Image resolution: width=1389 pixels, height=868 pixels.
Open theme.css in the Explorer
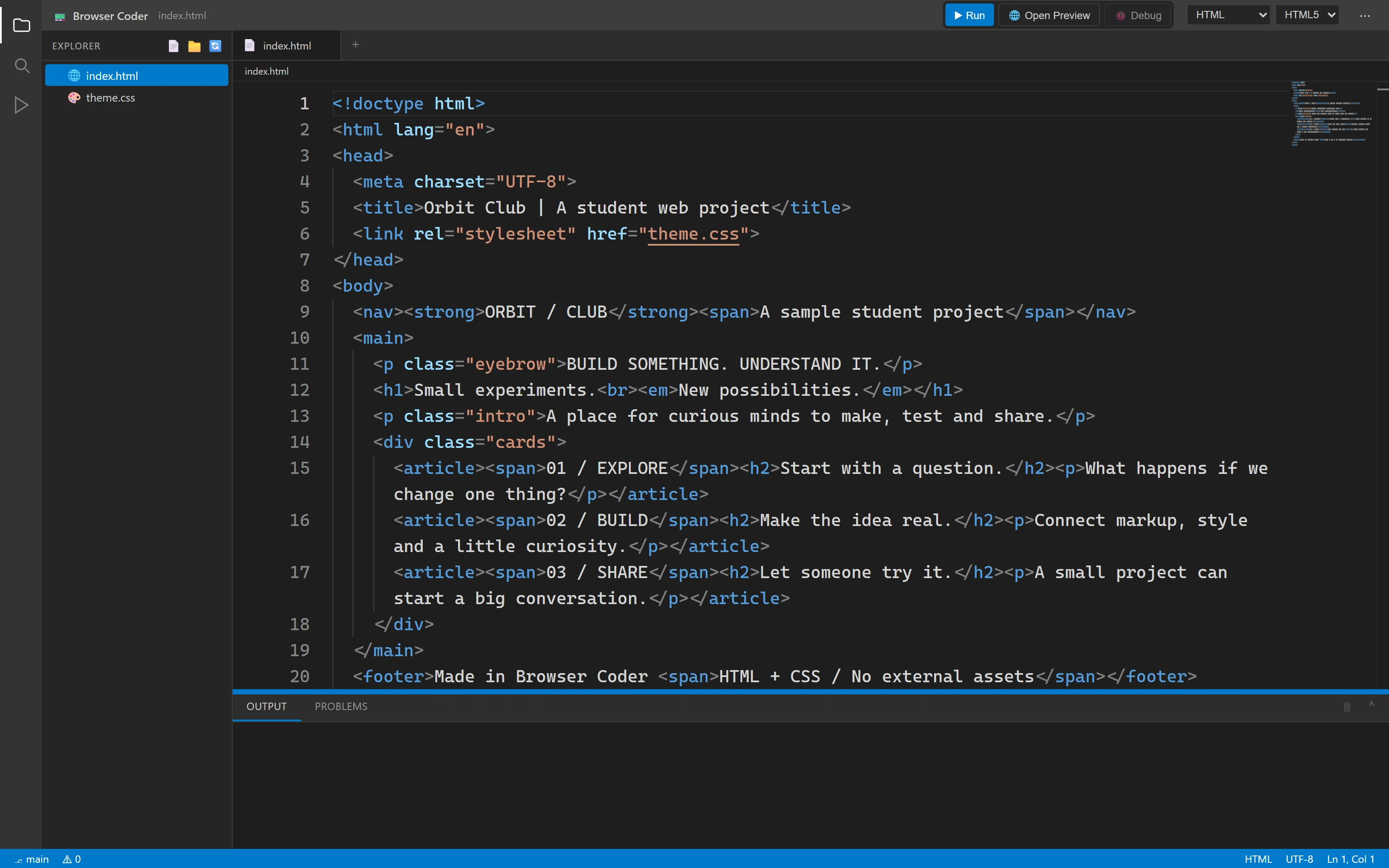[x=137, y=98]
